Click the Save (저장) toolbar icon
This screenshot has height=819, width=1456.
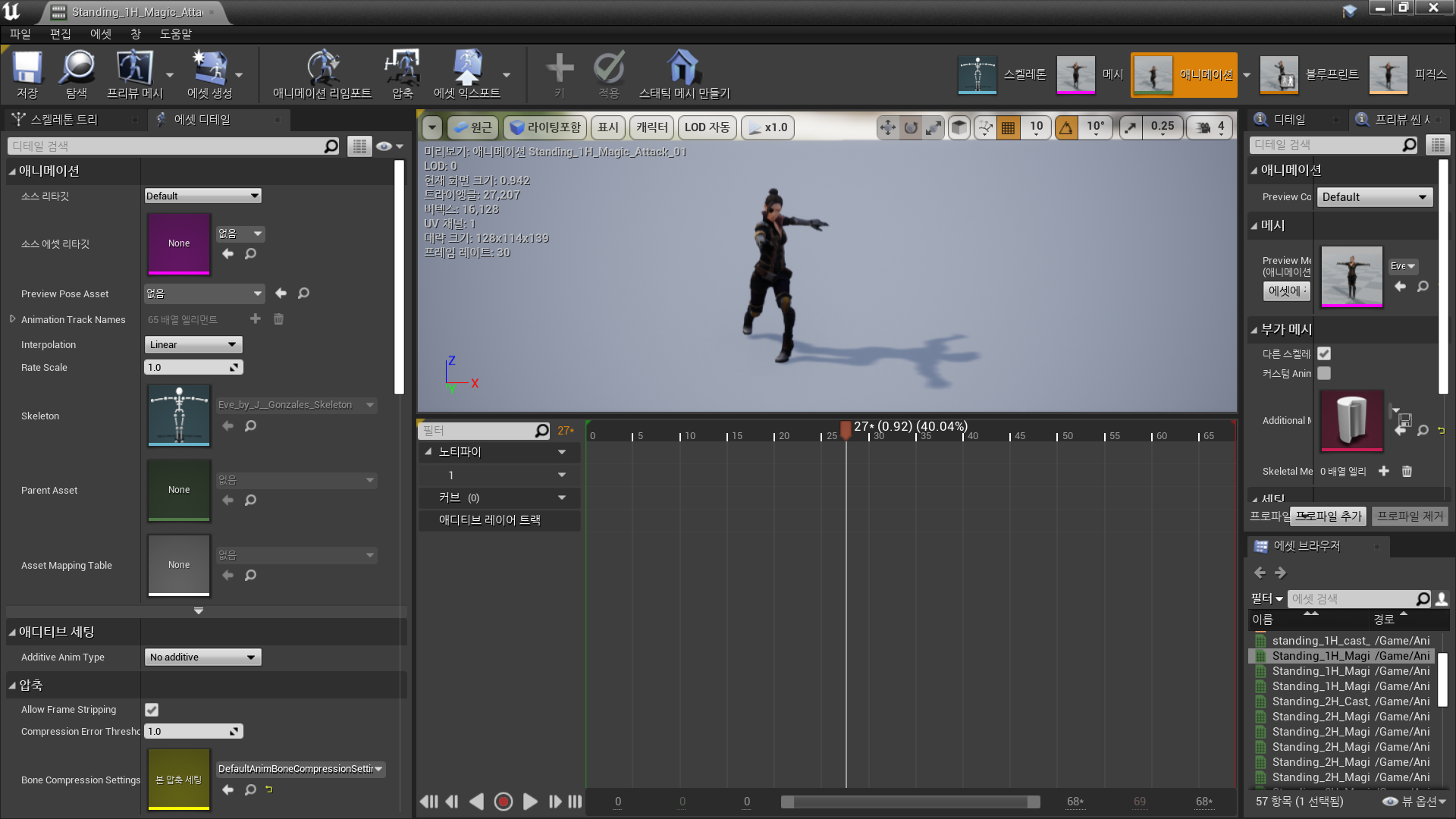(27, 68)
